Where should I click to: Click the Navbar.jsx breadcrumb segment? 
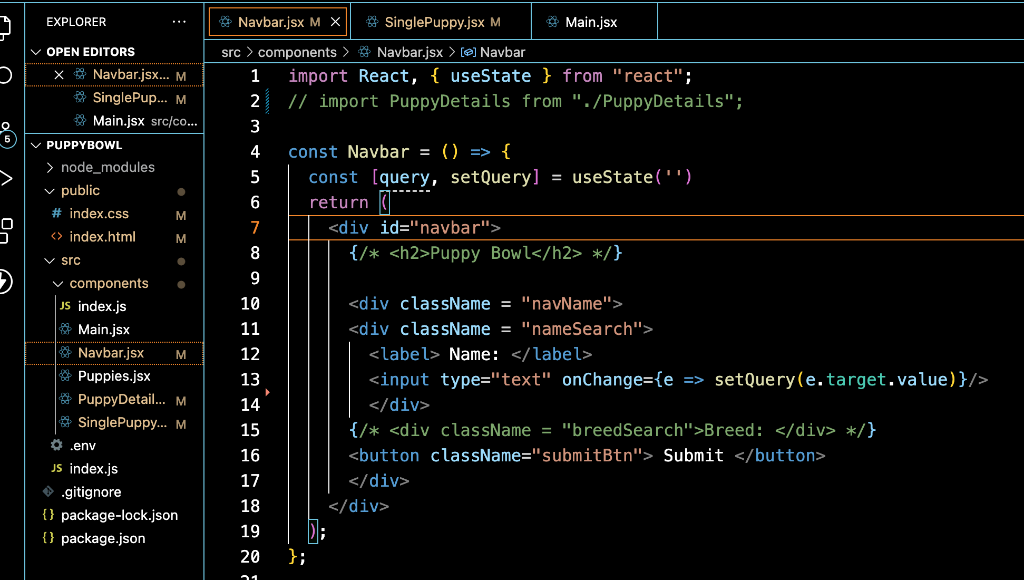(409, 52)
